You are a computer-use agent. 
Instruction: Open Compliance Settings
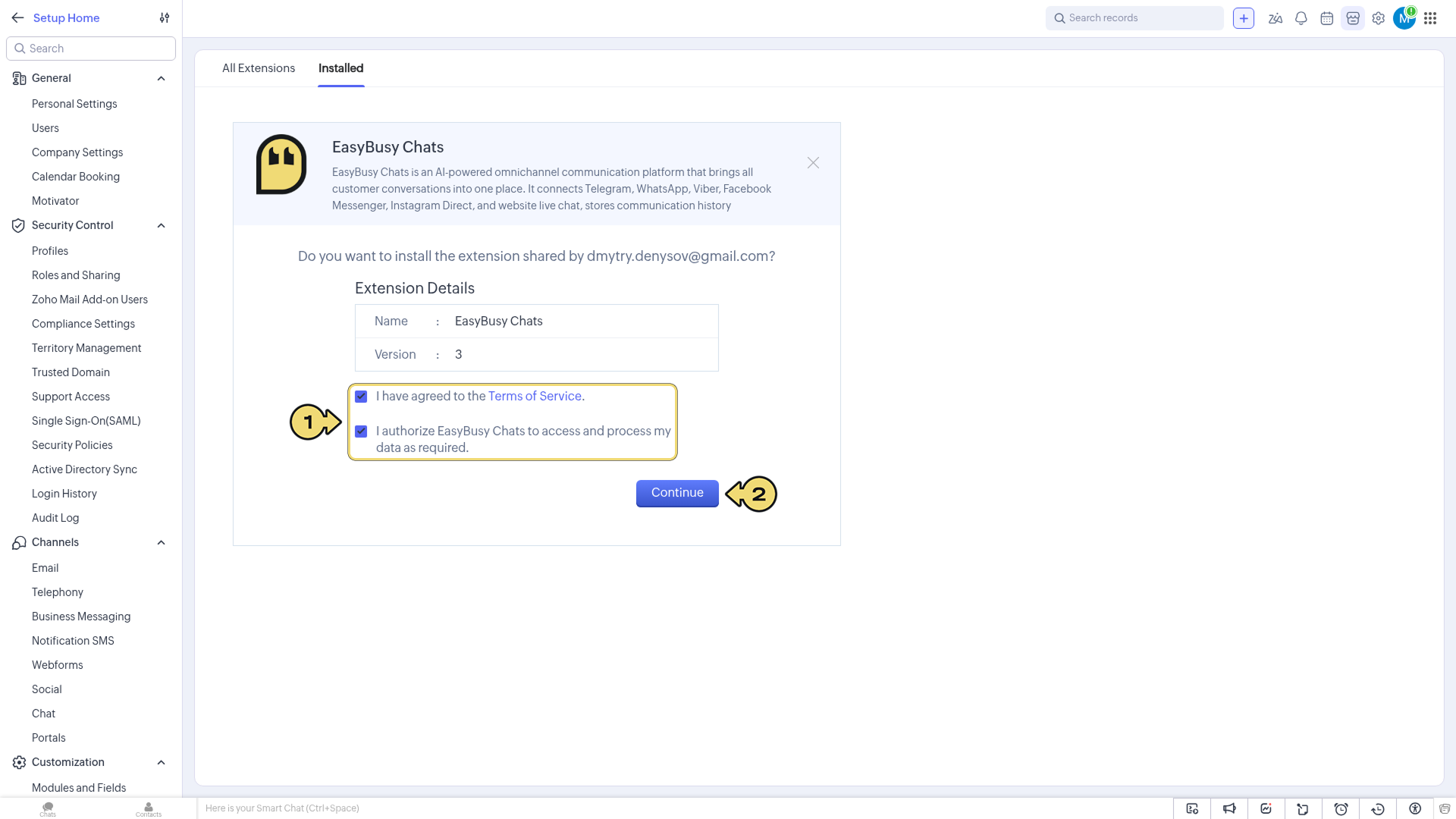point(83,324)
